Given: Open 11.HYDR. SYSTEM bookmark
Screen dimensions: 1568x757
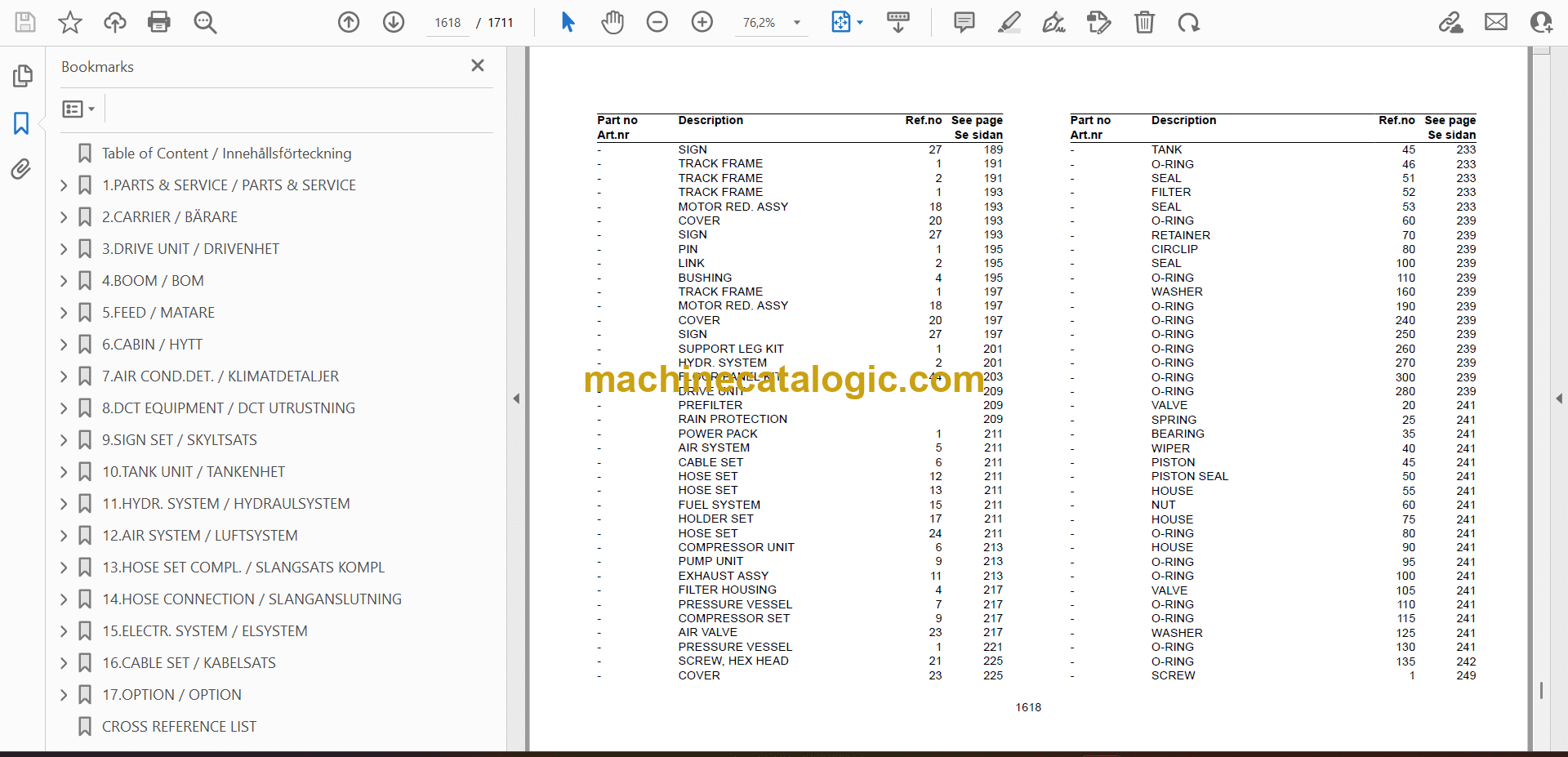Looking at the screenshot, I should 225,504.
